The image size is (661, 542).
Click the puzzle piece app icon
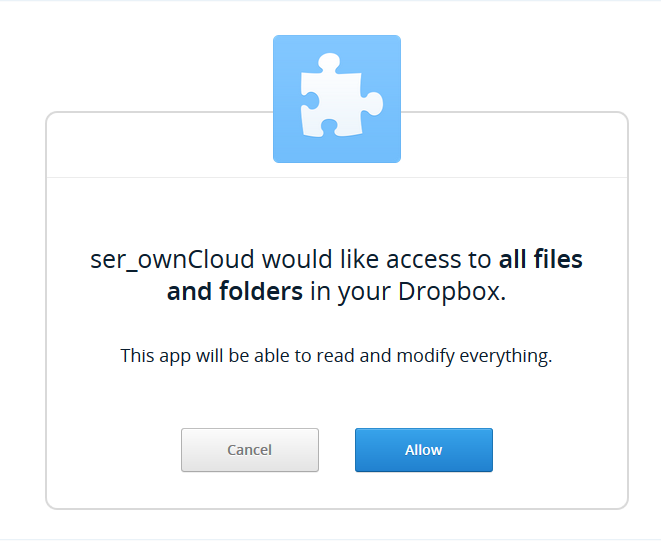[x=337, y=99]
